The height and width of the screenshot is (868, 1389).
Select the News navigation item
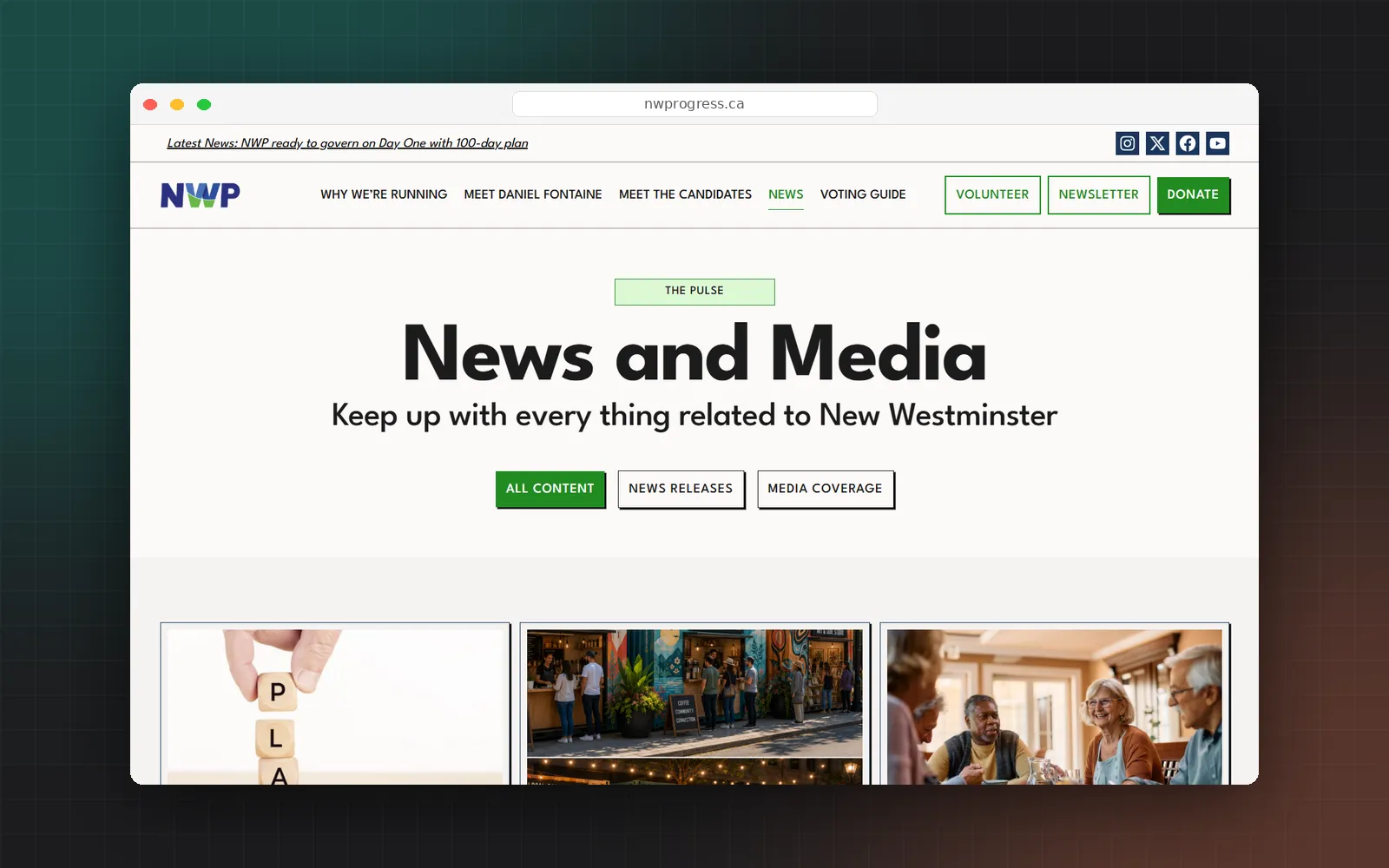click(x=786, y=194)
